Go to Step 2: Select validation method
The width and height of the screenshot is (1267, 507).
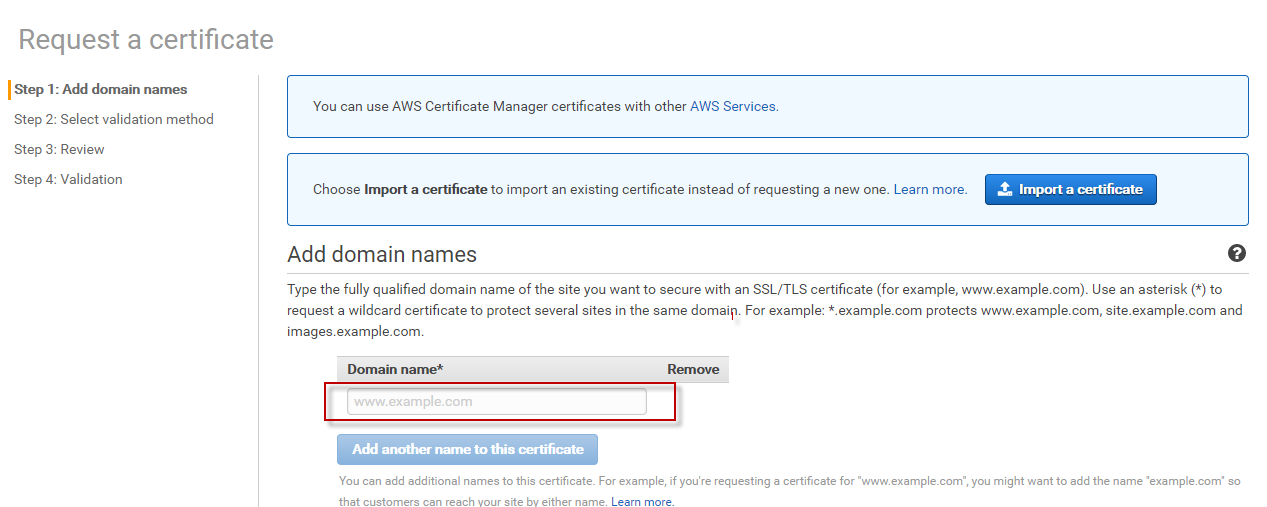coord(113,119)
